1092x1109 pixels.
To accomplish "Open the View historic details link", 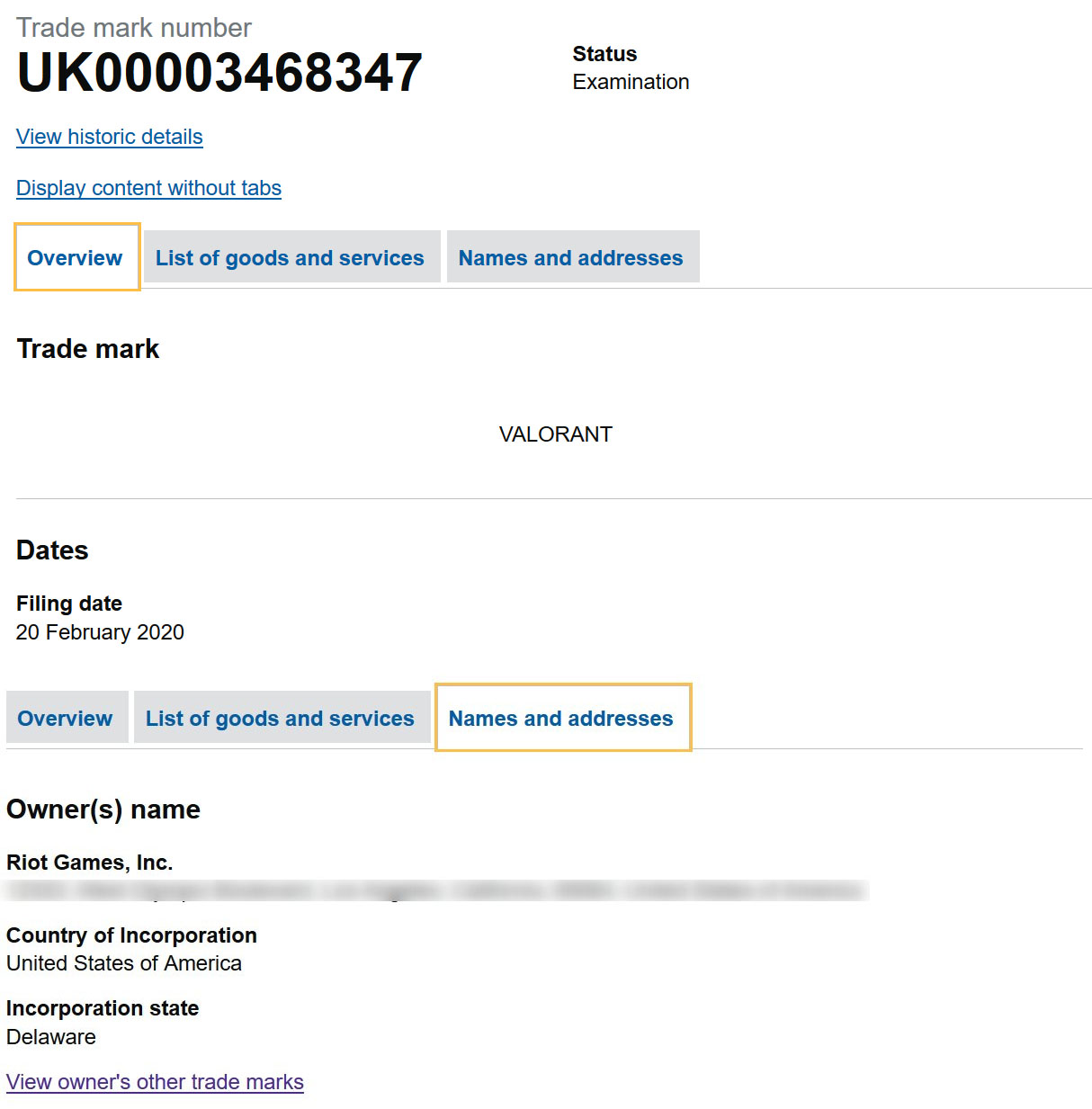I will [x=110, y=137].
